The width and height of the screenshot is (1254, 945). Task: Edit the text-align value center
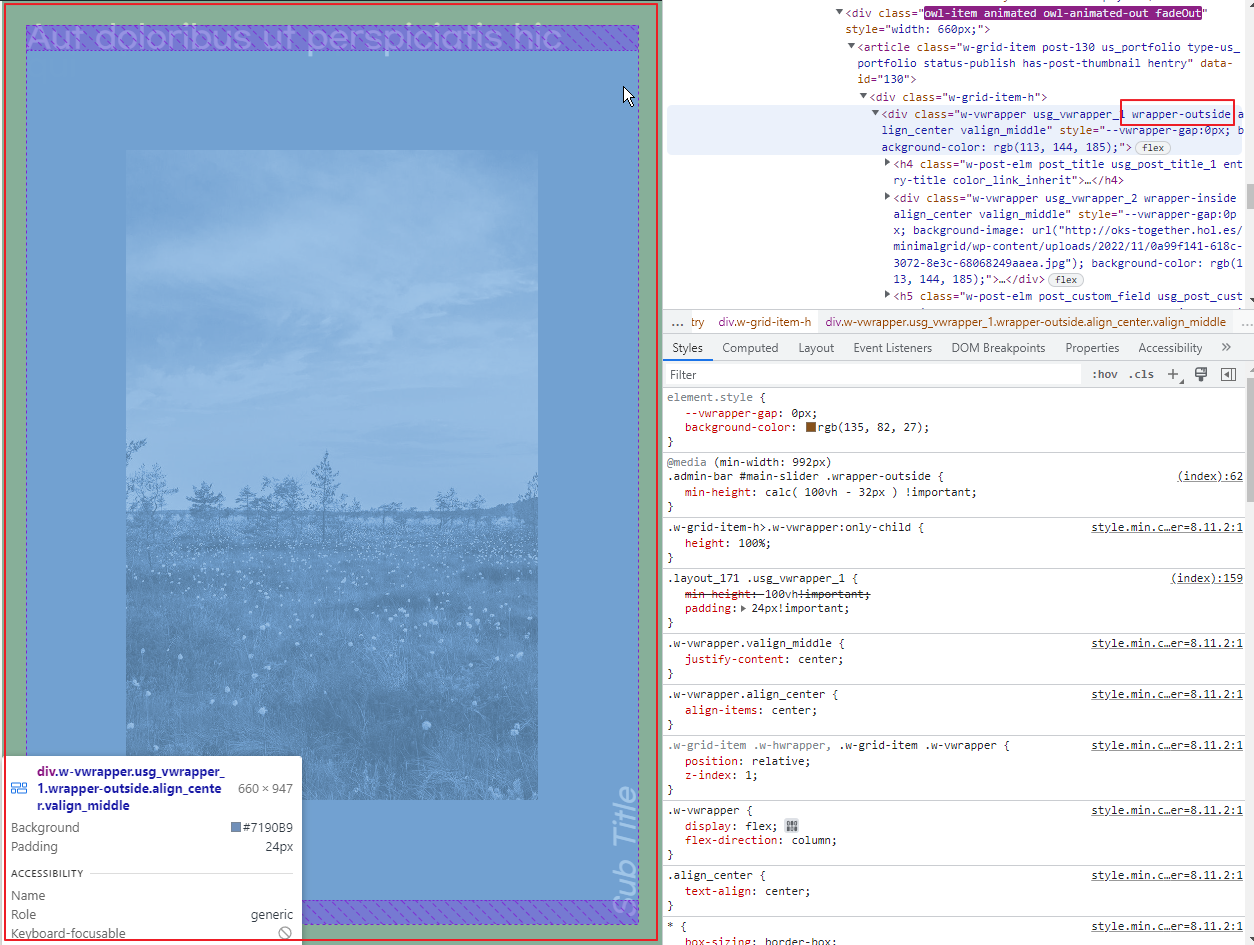[x=786, y=891]
